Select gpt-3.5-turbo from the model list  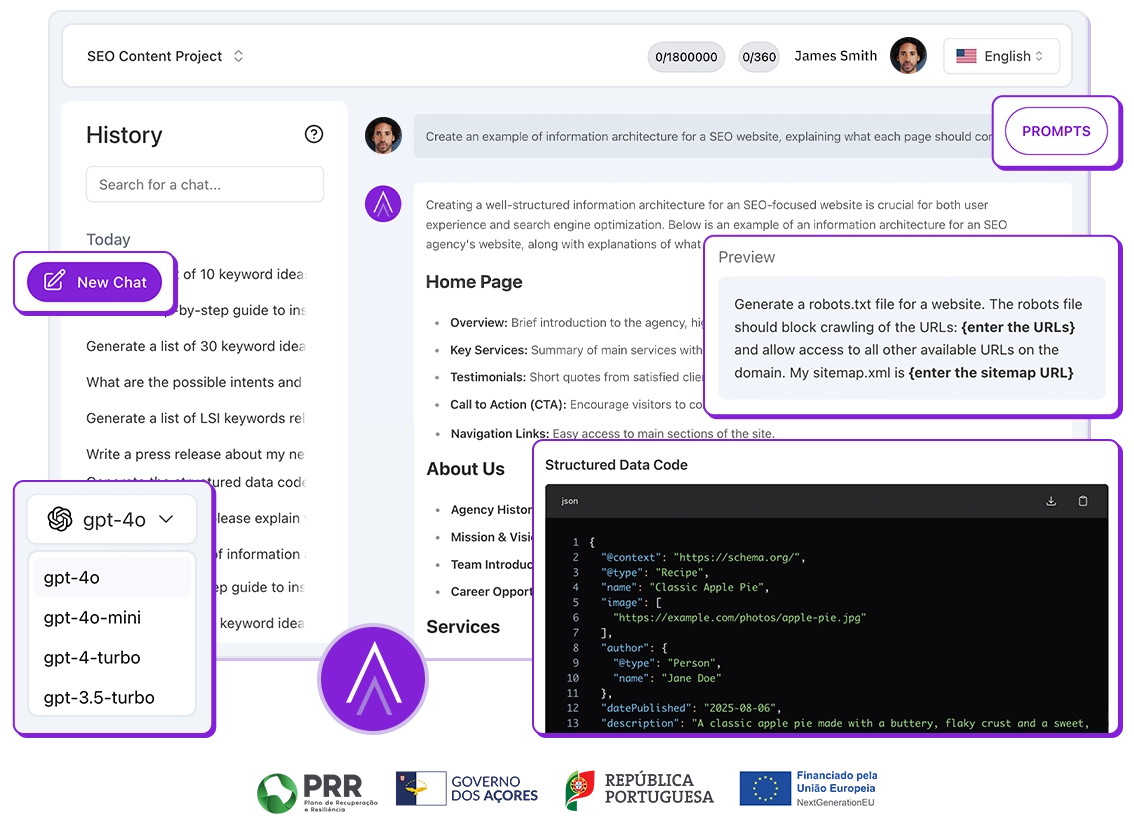click(100, 697)
